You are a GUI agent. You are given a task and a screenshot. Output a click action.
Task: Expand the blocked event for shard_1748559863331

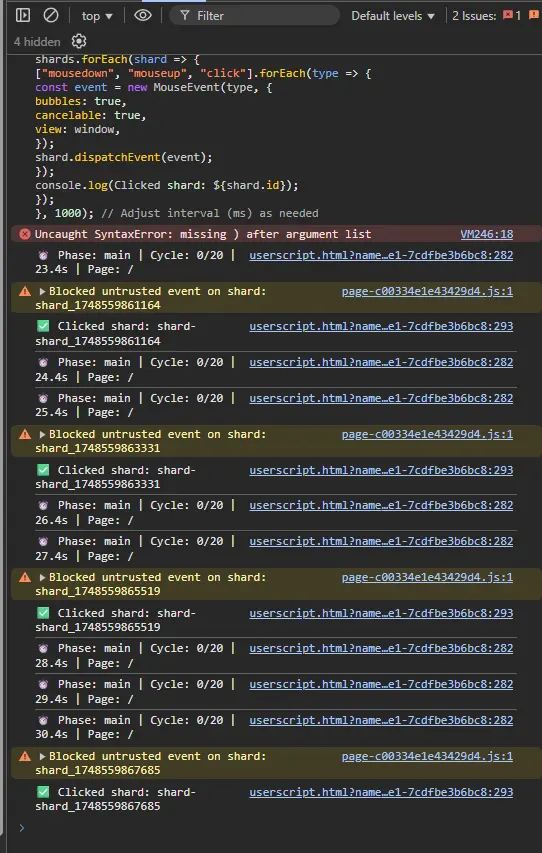pyautogui.click(x=42, y=435)
